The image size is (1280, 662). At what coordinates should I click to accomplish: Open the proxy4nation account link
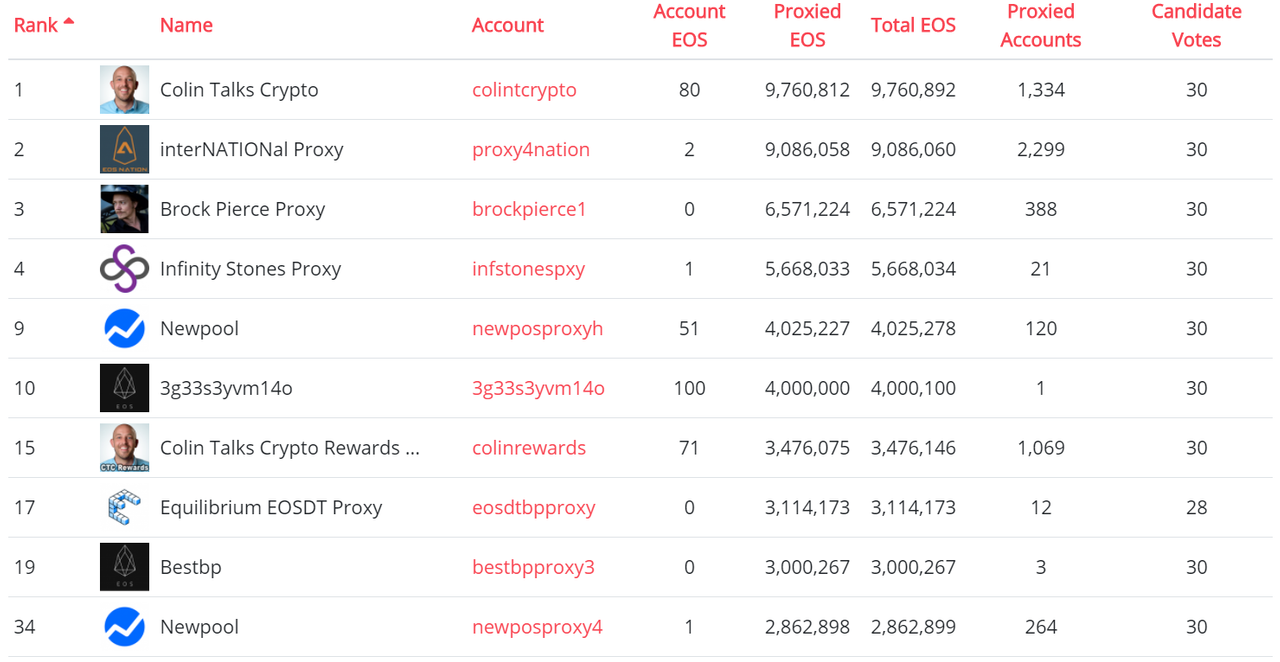(531, 150)
